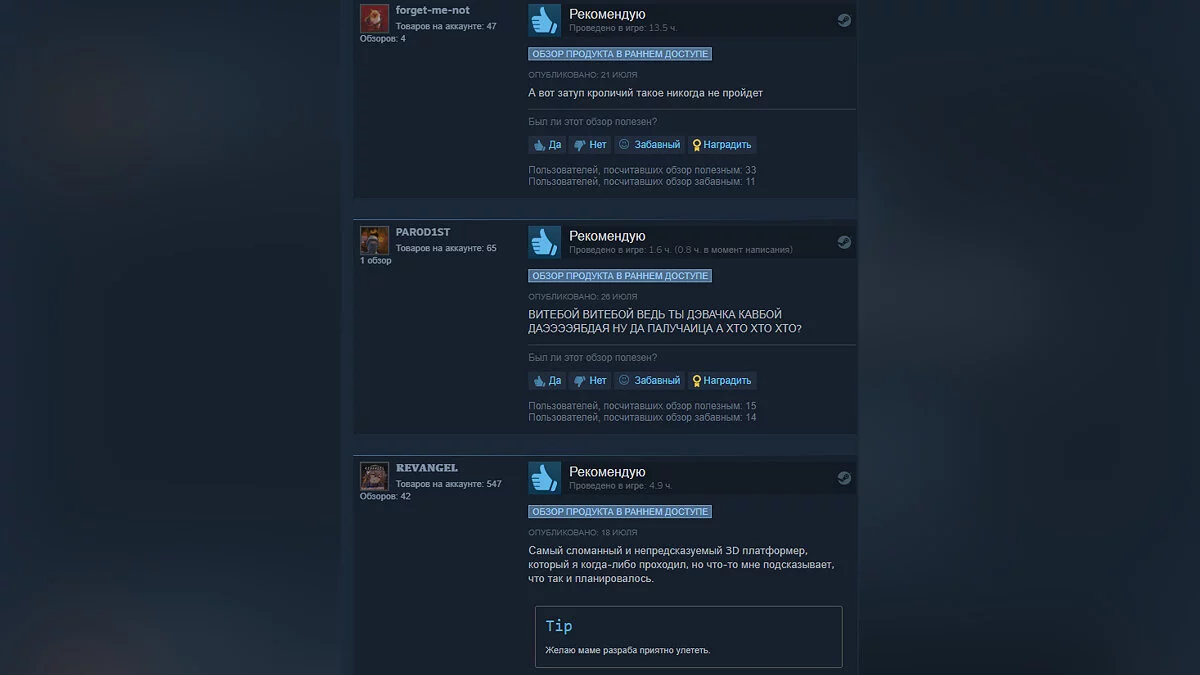Vote Нет on PAROD1ST's review

[590, 381]
